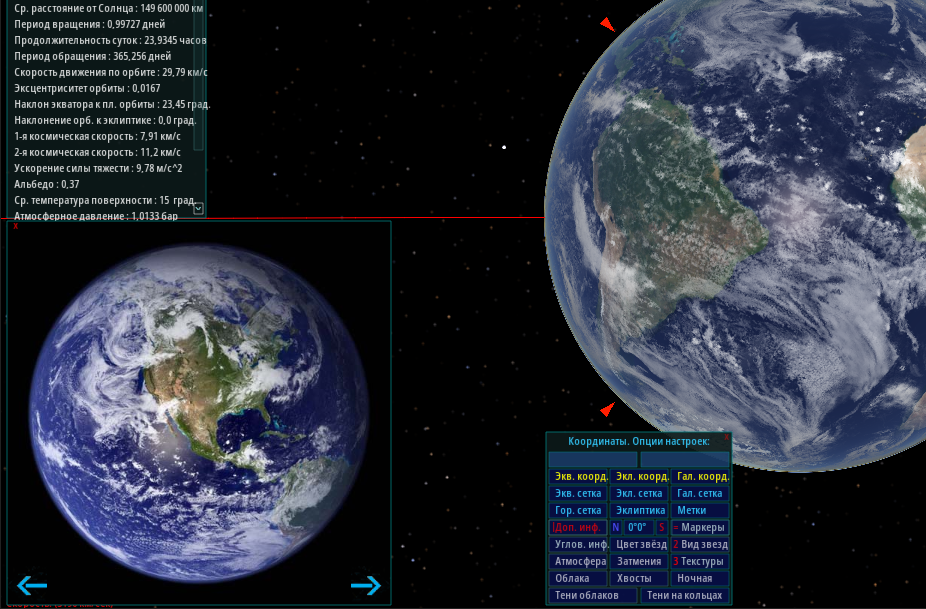Click 1-я космическая скорость : 7,91 км/с
This screenshot has width=926, height=609.
click(97, 136)
